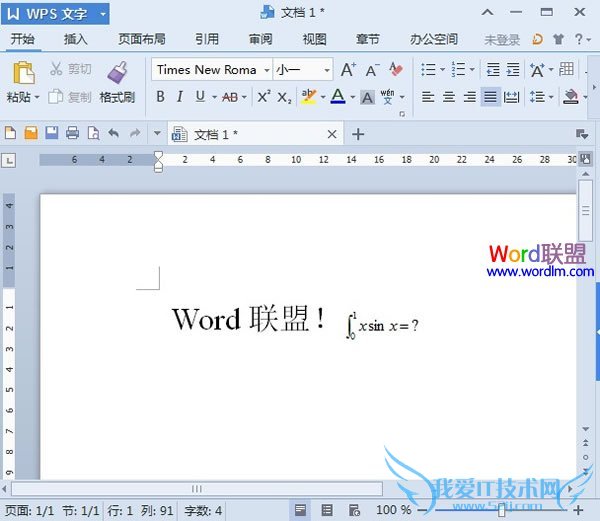Click the table borders grid icon
This screenshot has height=521, width=600.
[566, 69]
